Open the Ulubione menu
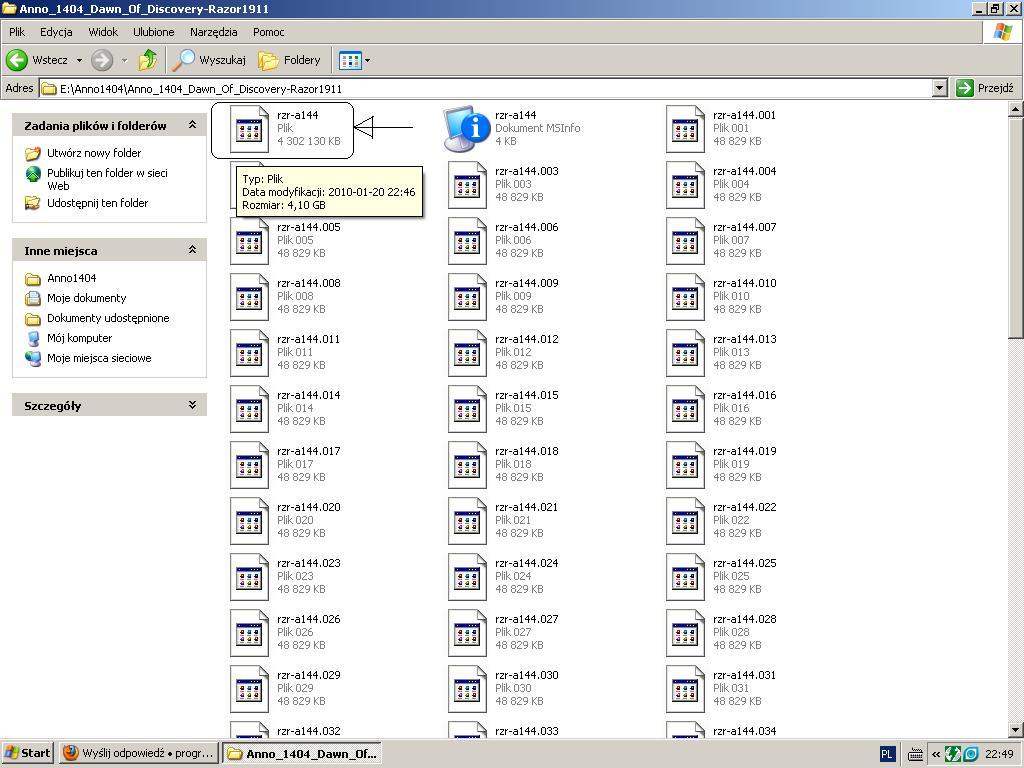 153,32
